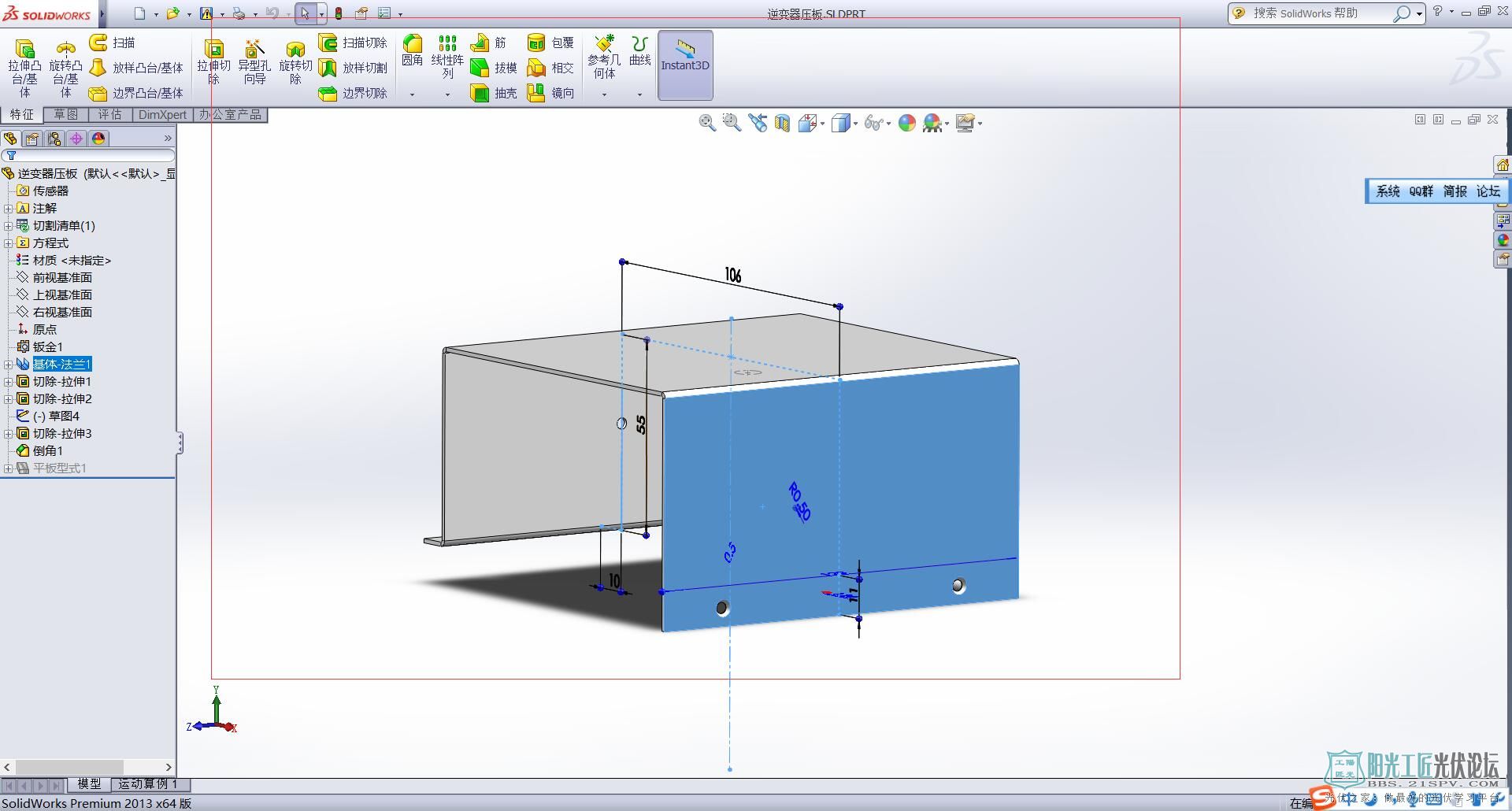The height and width of the screenshot is (811, 1512).
Task: Choose the Lofted Boss/Base (放样凸台/基体) feature
Action: tap(136, 68)
